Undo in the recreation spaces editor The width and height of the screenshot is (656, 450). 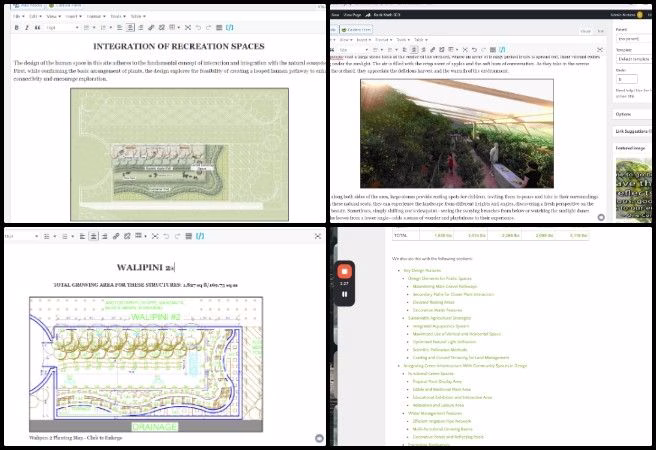[198, 28]
